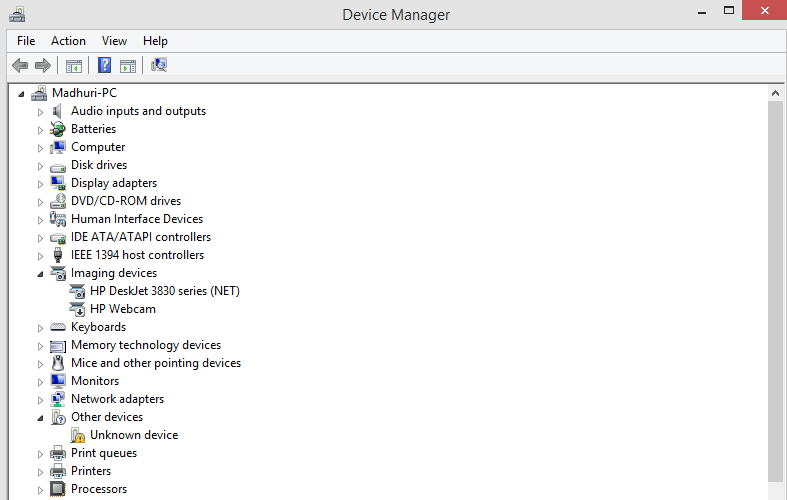Collapse the Madhuri-PC root node
787x500 pixels.
tap(21, 94)
